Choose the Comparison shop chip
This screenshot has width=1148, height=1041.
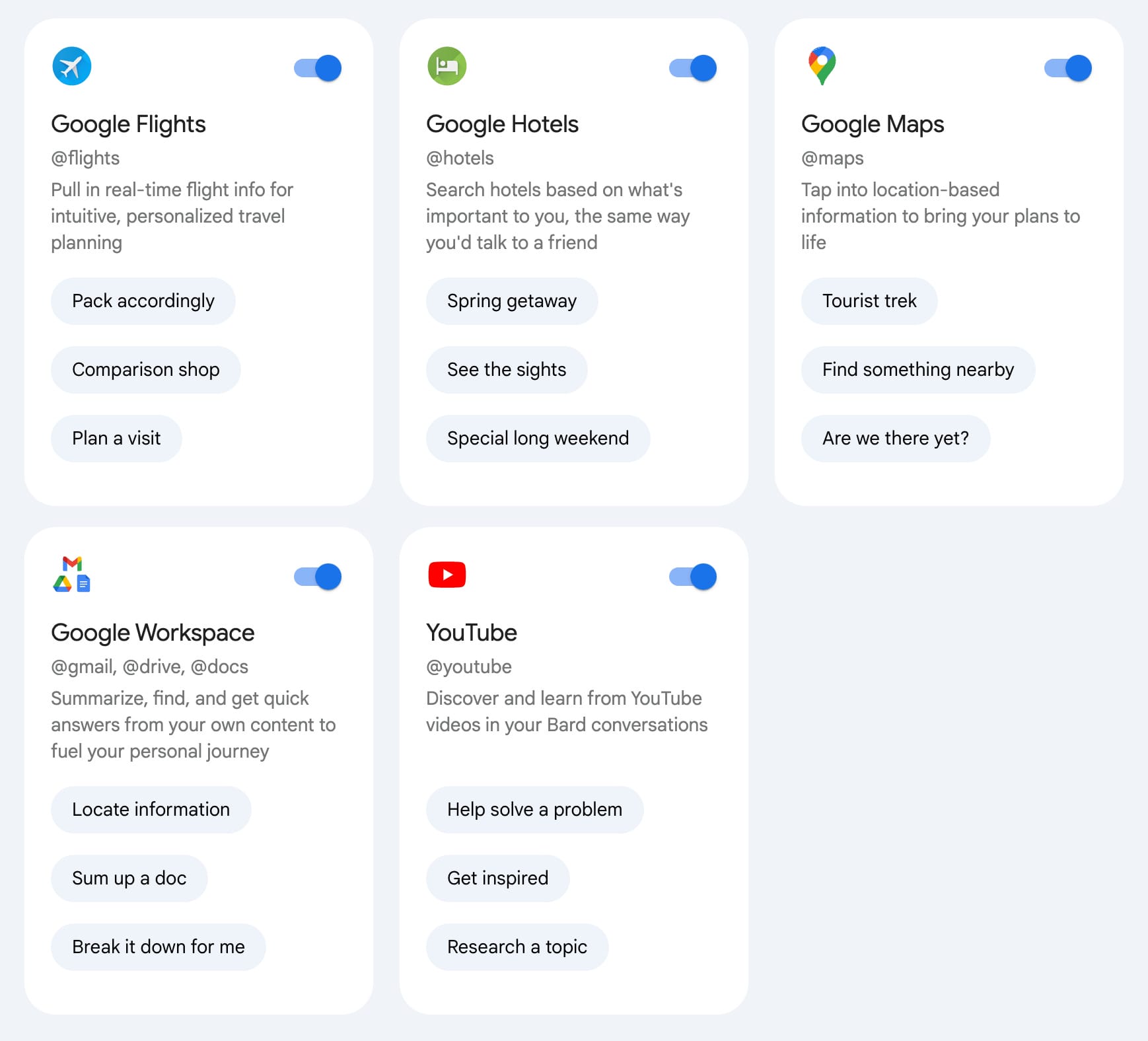coord(145,370)
